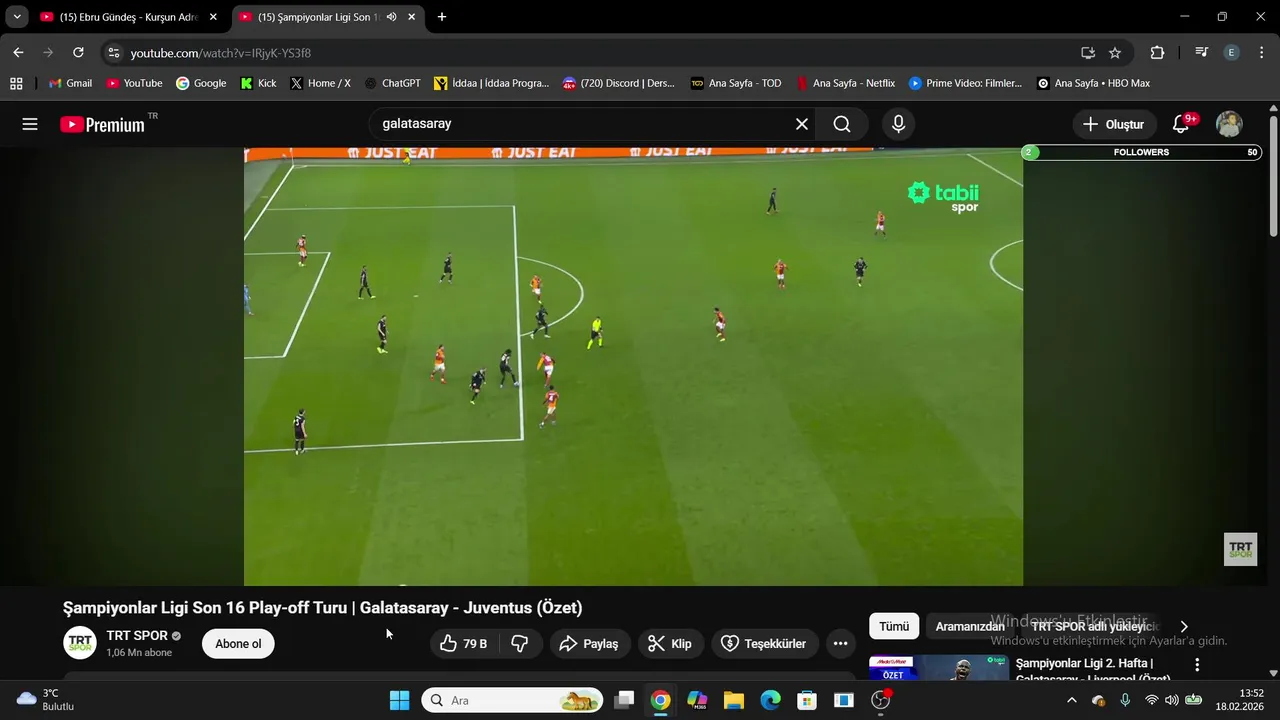Start voice search with the microphone
Screen dimensions: 1280x720
pos(898,124)
